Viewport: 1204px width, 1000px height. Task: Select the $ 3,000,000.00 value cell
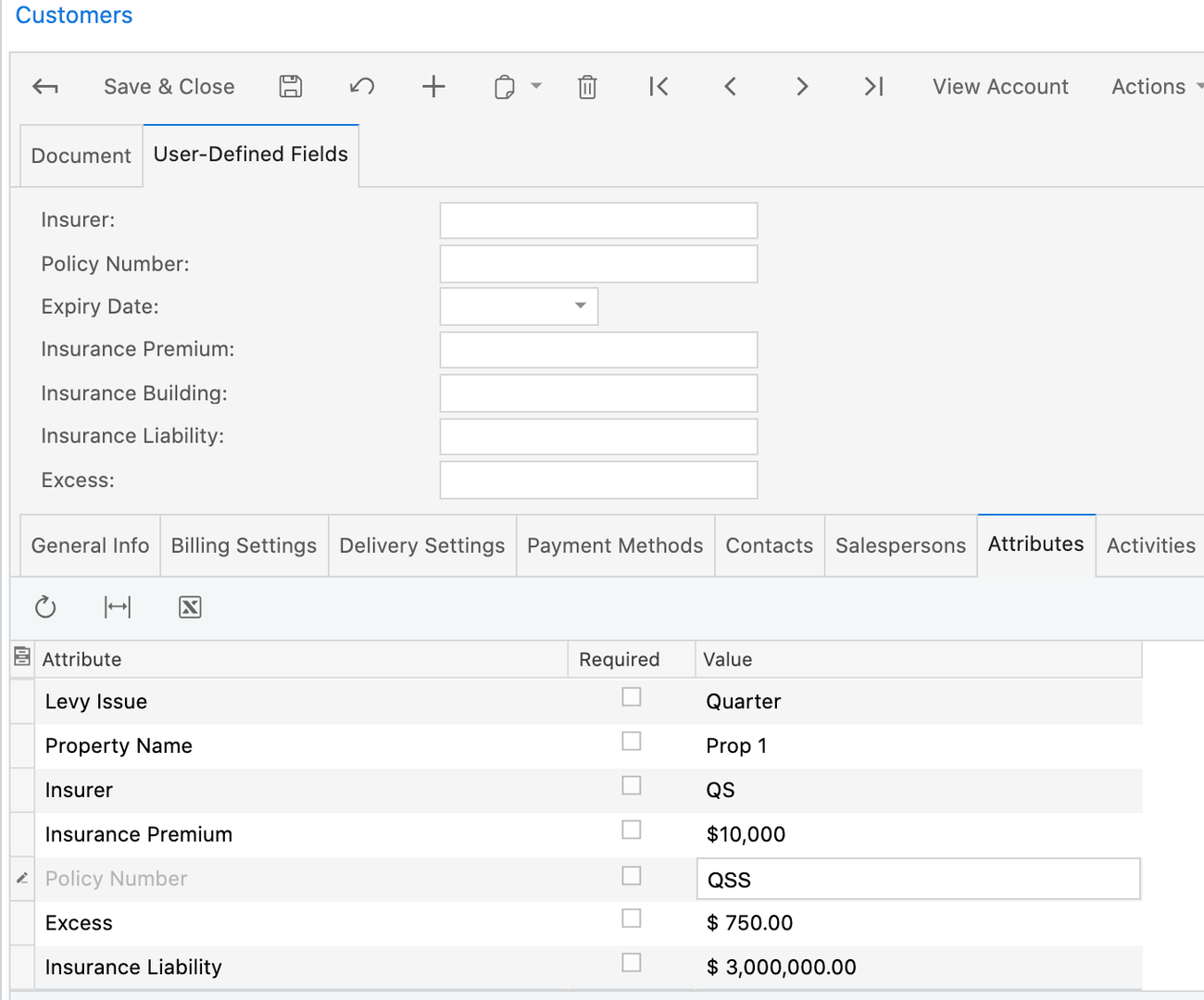point(919,968)
